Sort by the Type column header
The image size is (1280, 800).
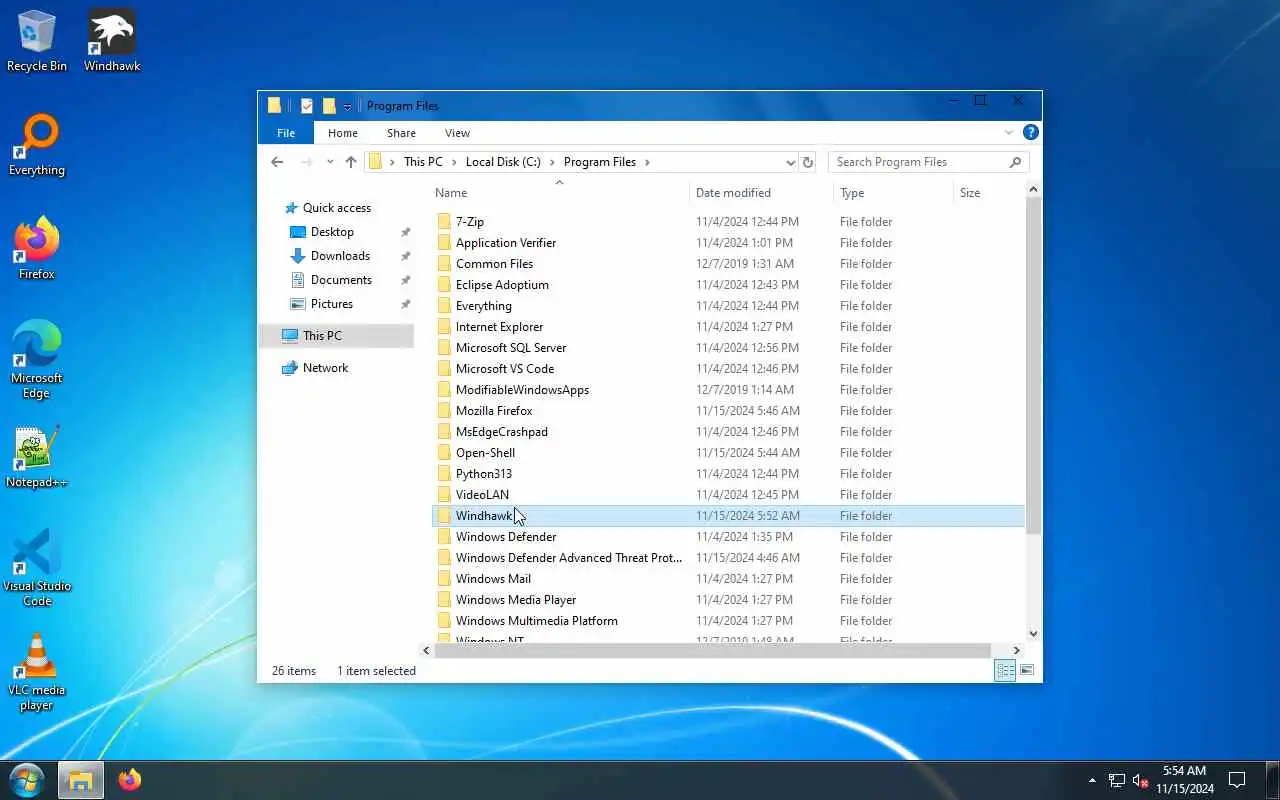(x=894, y=193)
